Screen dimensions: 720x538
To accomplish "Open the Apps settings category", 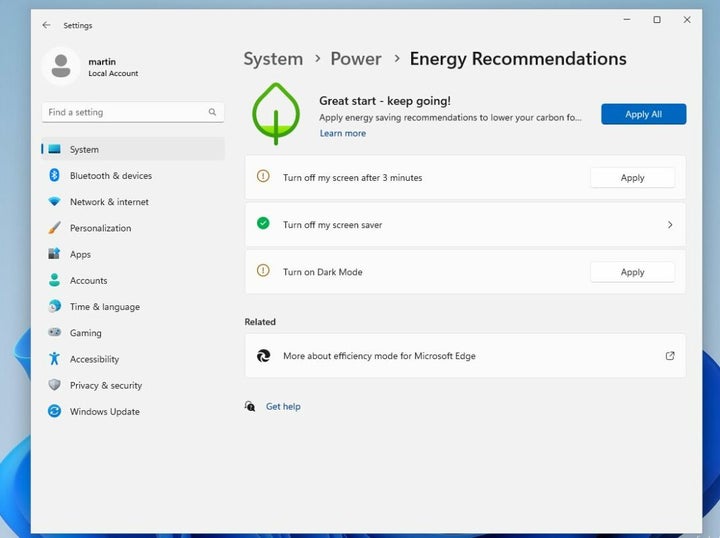I will point(80,254).
